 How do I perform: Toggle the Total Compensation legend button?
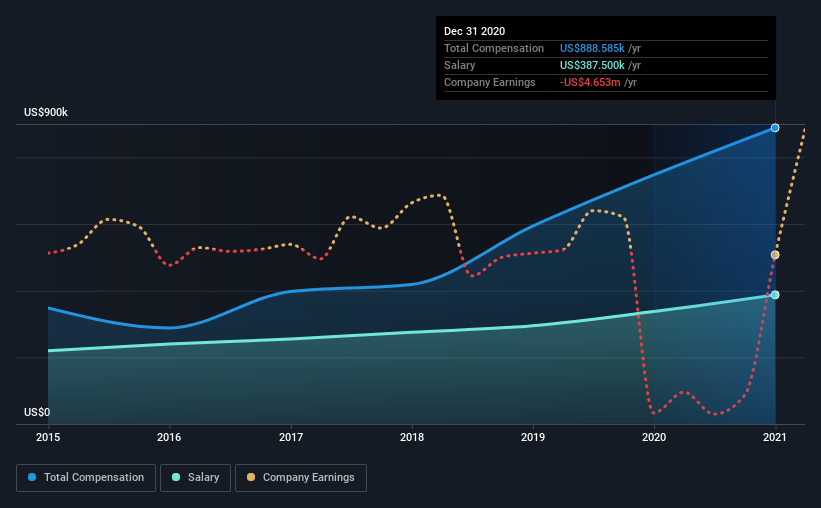click(x=86, y=478)
